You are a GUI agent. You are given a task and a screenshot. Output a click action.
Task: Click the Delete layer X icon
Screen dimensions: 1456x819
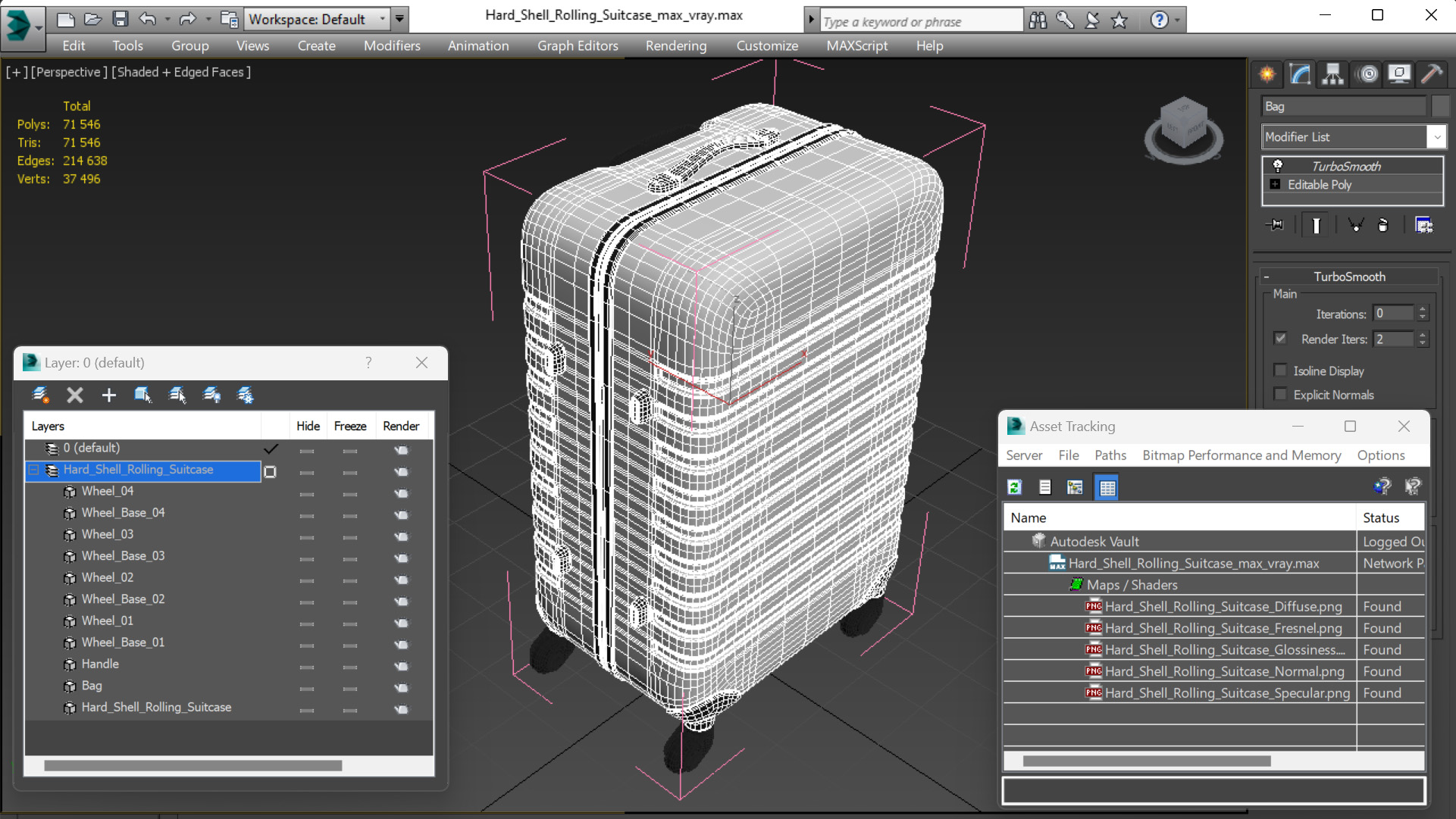(x=74, y=395)
